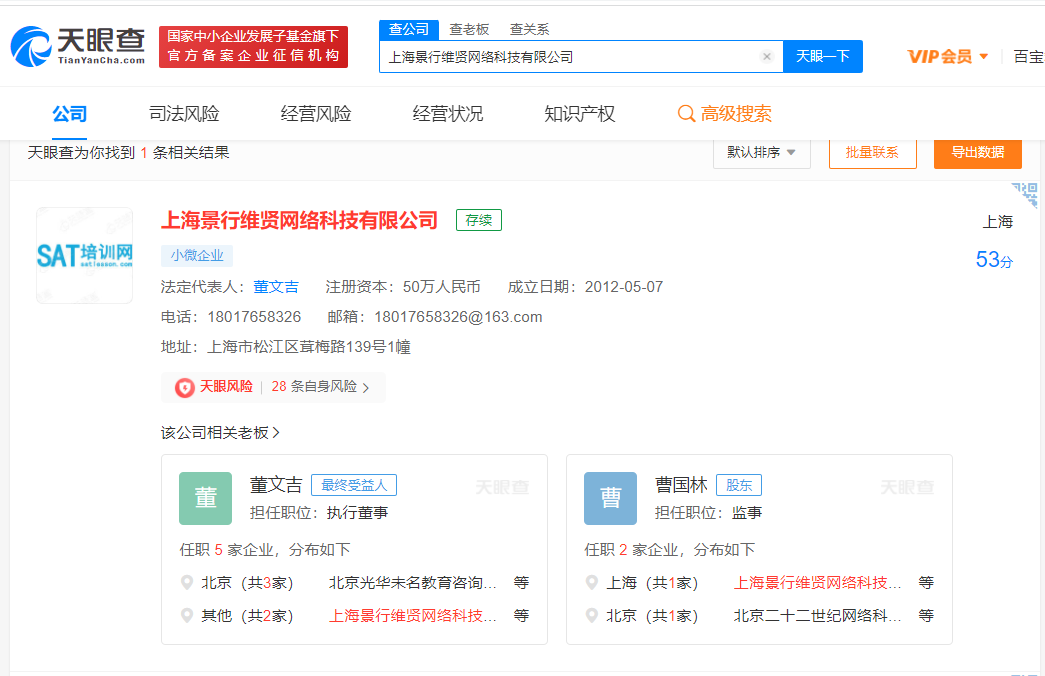Expand the VIP会员 dropdown menu

pos(947,57)
